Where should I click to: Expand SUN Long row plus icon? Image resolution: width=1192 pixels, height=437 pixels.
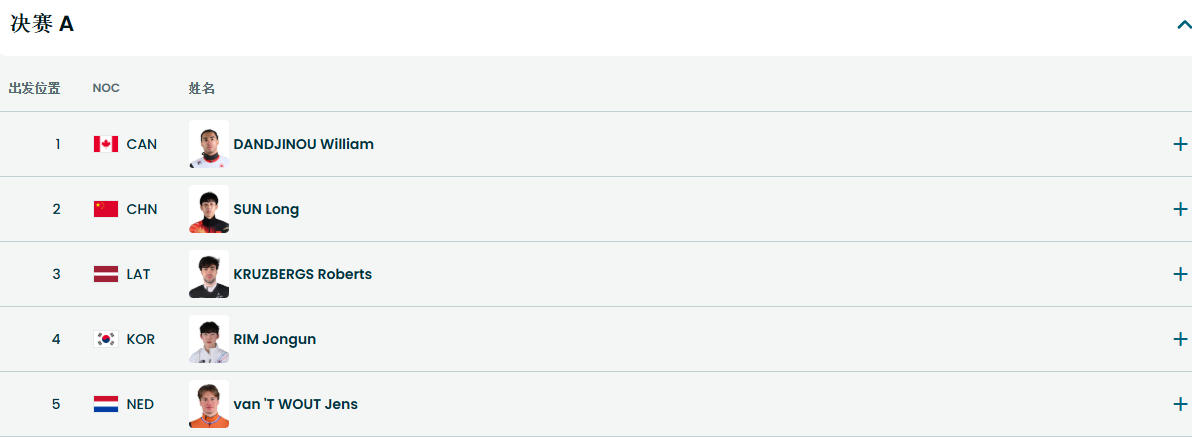pos(1180,209)
